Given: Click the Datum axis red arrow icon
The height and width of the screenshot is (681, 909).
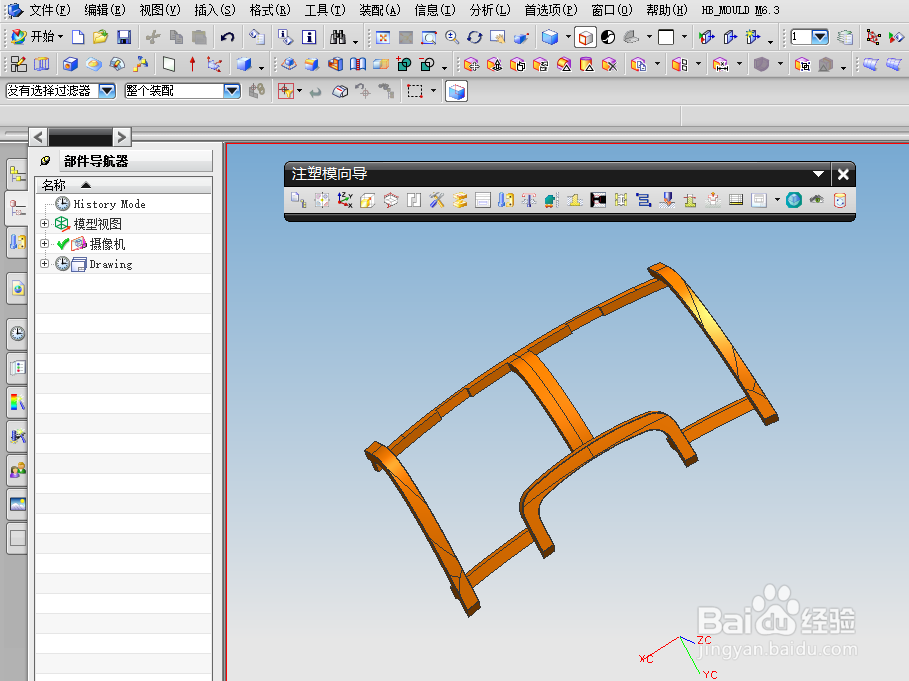Looking at the screenshot, I should [192, 64].
